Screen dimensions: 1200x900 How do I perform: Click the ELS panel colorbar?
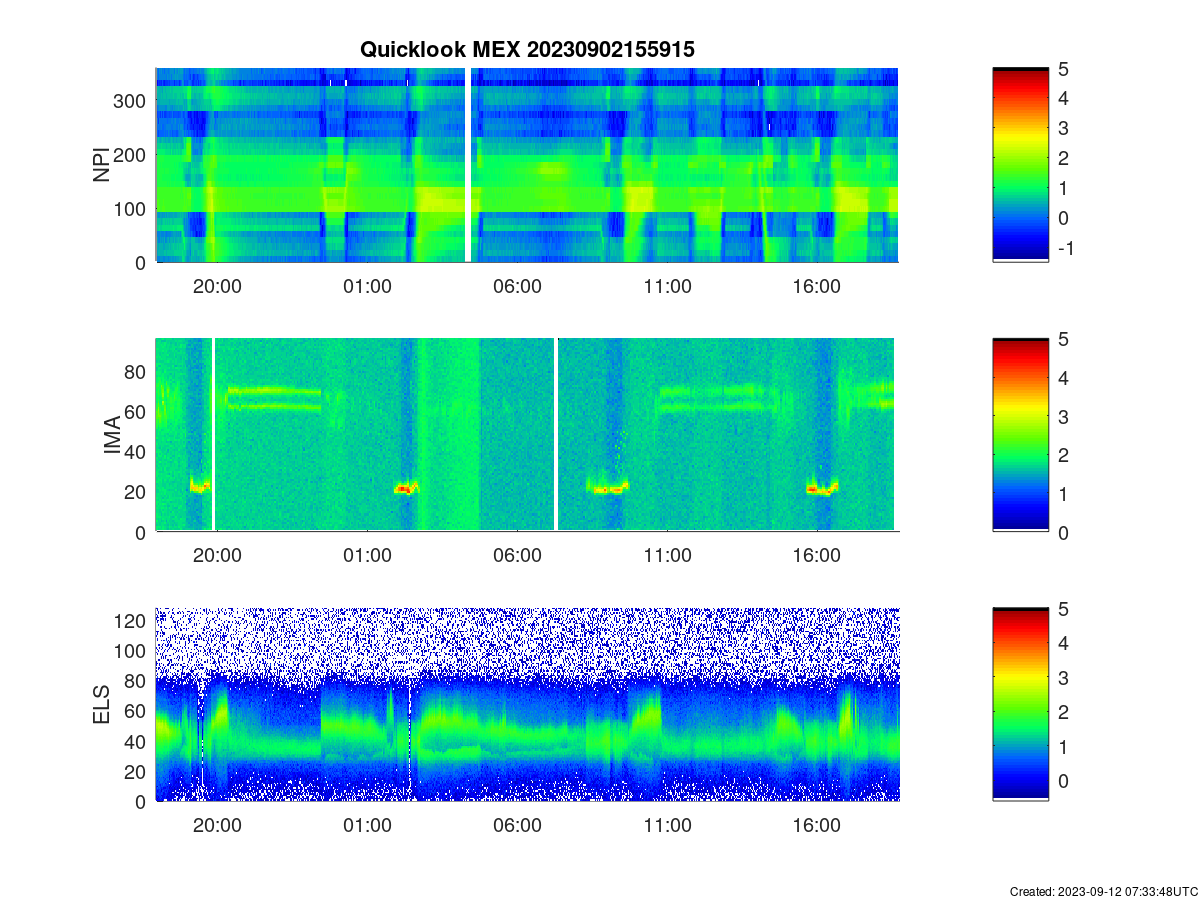coord(1020,704)
